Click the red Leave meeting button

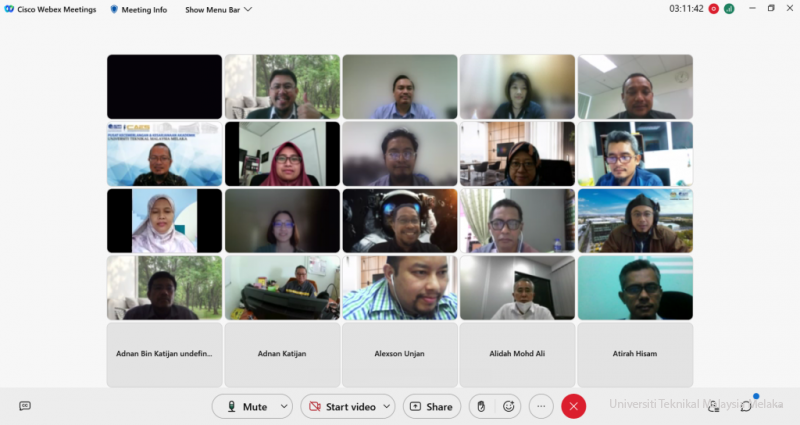573,407
